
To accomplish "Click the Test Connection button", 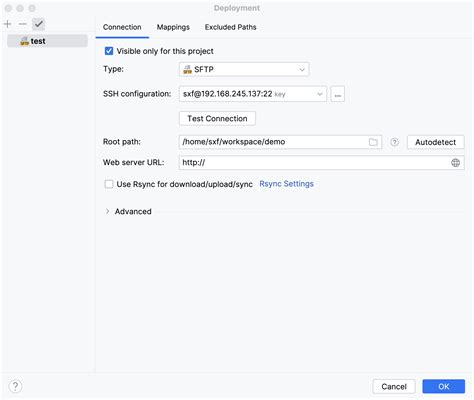I will [x=217, y=119].
